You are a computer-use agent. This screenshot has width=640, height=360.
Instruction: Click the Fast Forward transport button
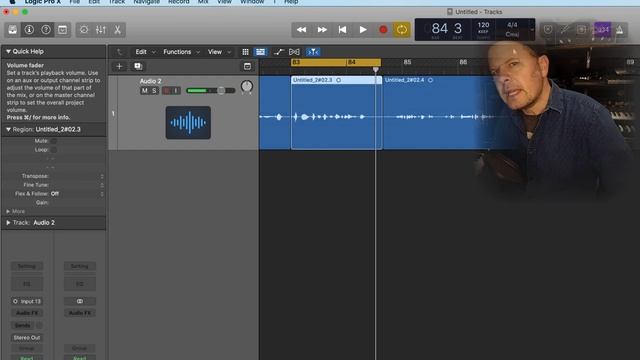(322, 30)
